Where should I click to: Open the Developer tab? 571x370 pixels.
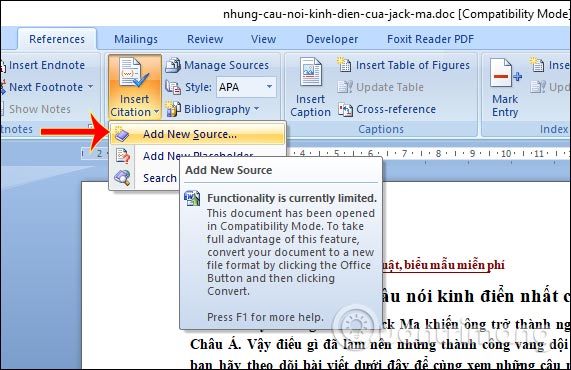point(332,39)
